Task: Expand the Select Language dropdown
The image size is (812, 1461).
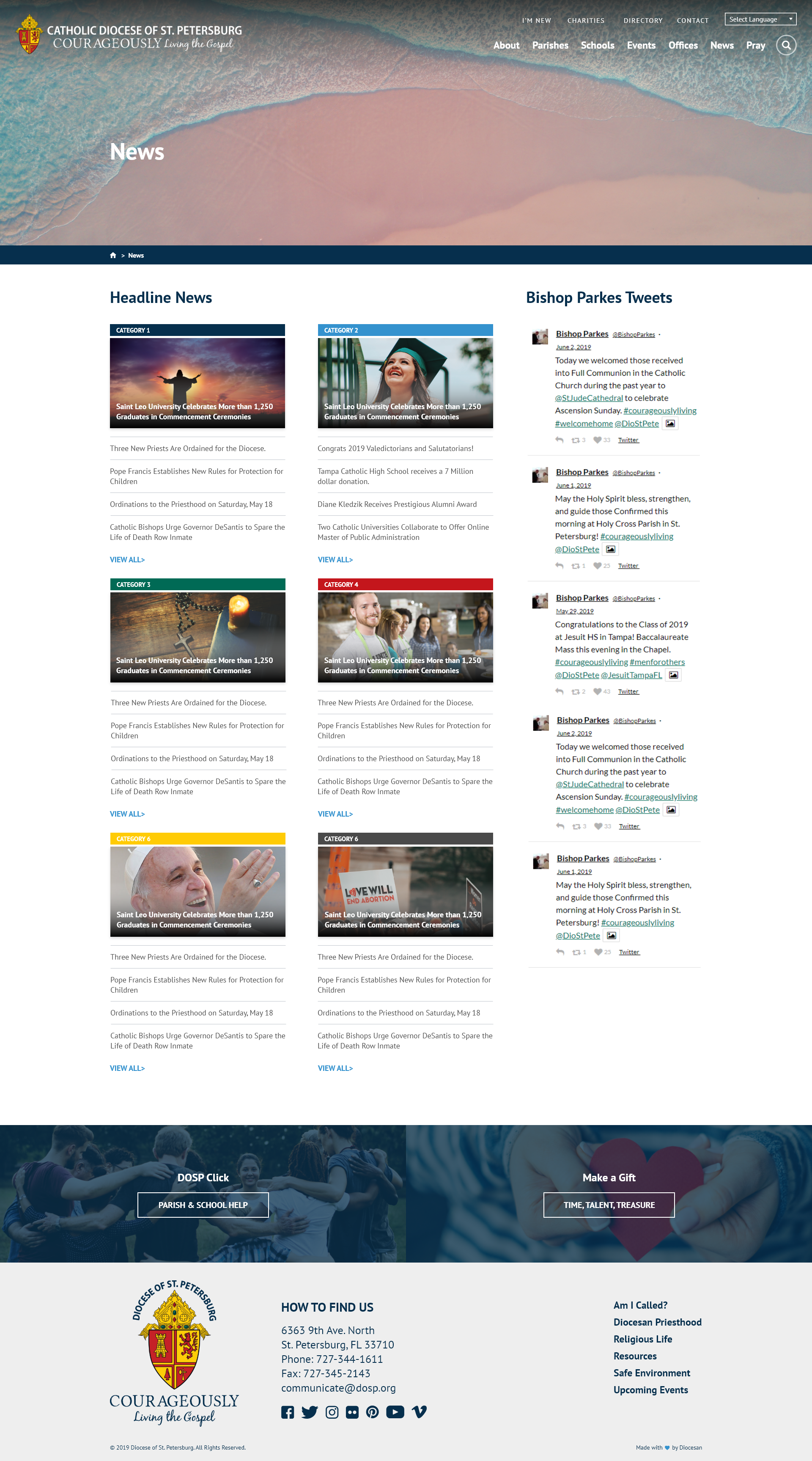Action: point(760,19)
